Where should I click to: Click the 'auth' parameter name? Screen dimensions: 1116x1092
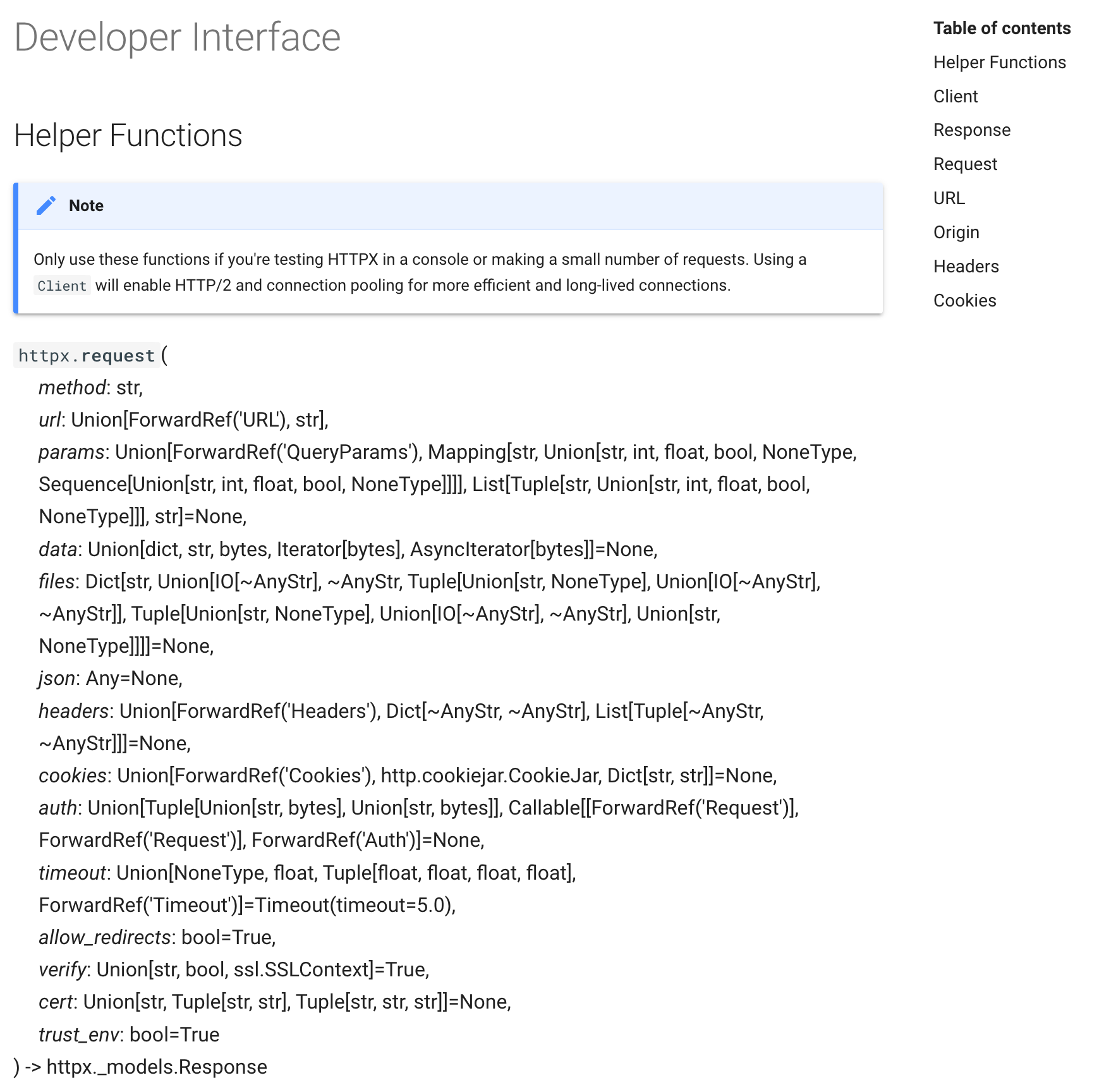58,808
